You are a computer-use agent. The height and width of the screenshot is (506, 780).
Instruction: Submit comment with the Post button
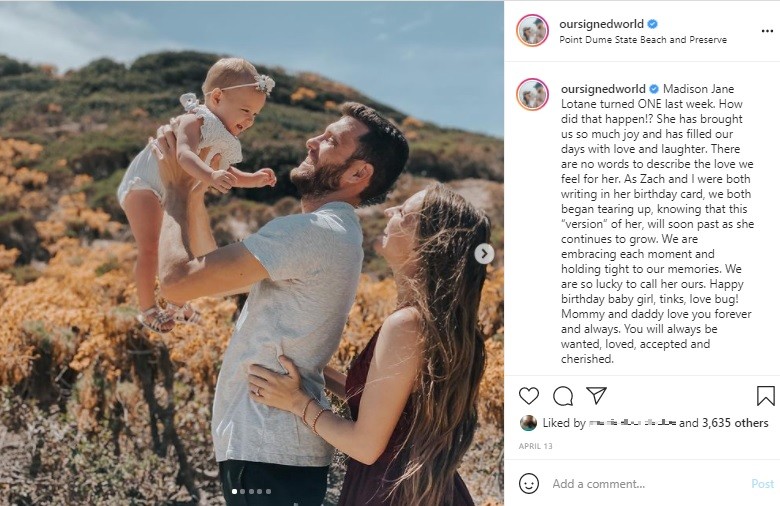pos(762,484)
